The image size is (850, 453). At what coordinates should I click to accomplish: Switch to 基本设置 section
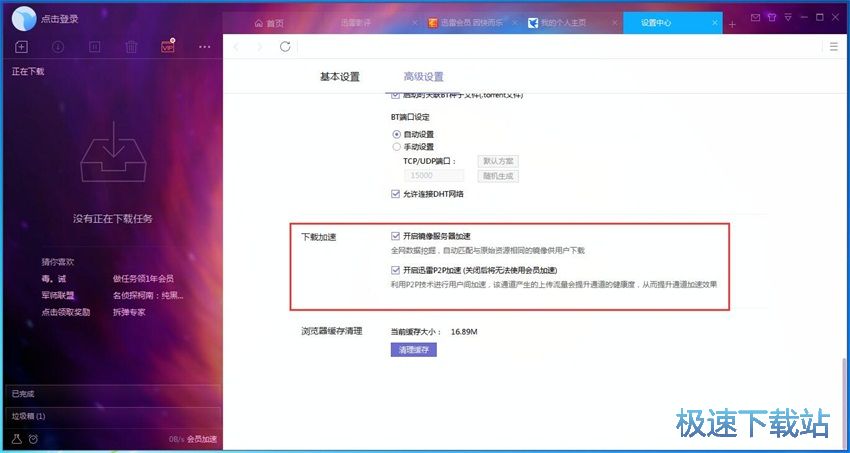pyautogui.click(x=340, y=77)
